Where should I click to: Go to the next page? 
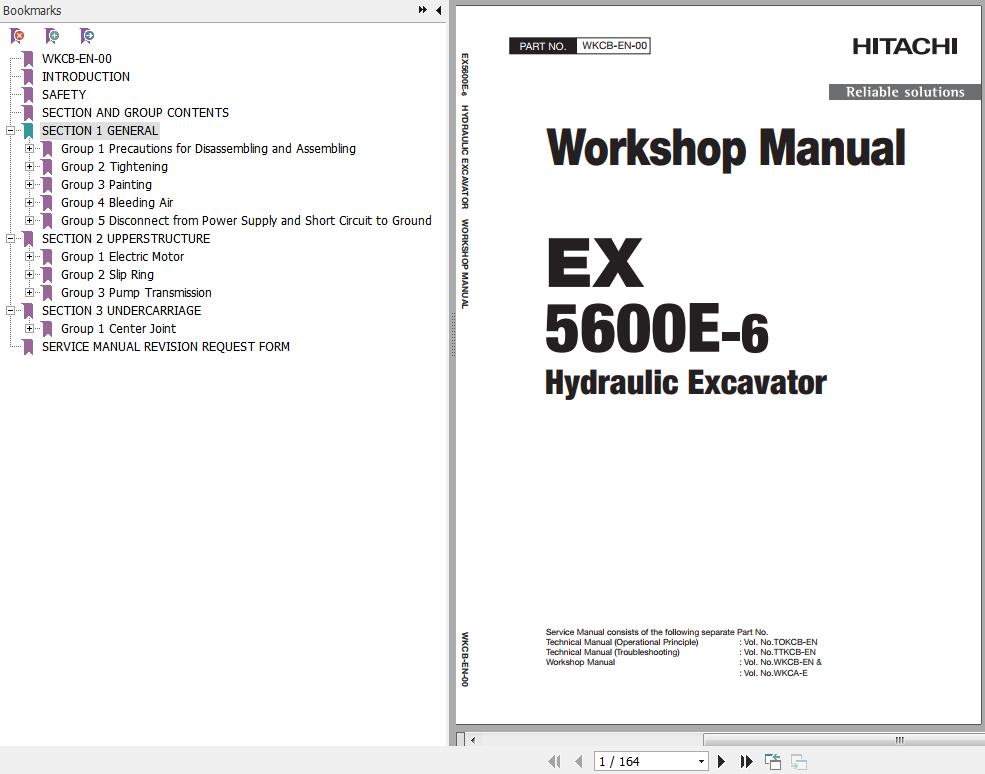[x=721, y=761]
